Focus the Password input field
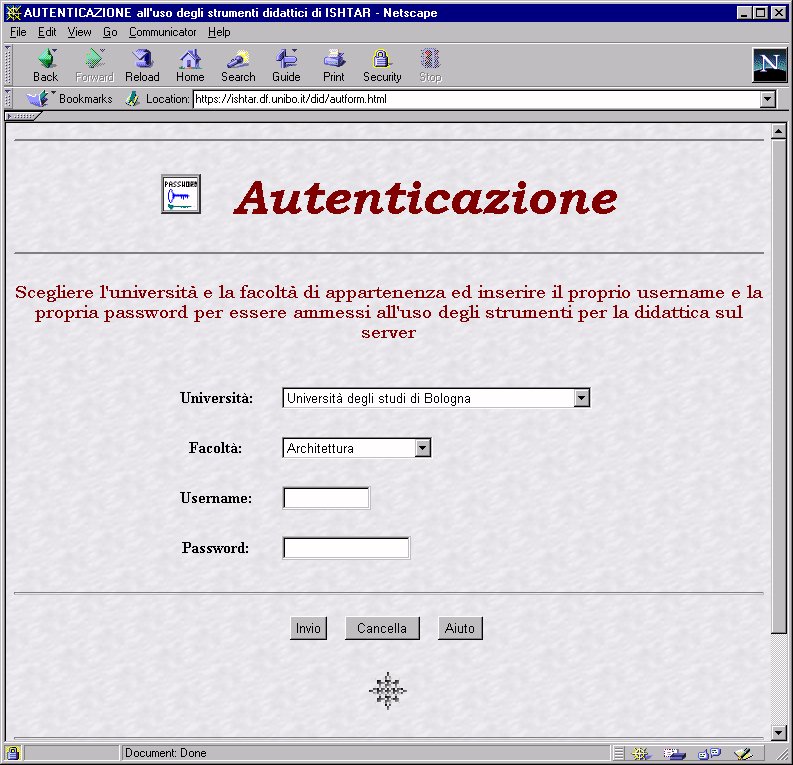793x765 pixels. (x=346, y=548)
